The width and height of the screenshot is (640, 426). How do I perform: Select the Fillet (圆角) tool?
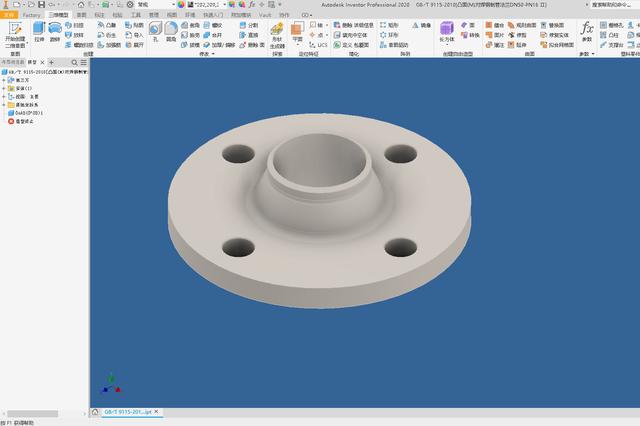tap(171, 32)
